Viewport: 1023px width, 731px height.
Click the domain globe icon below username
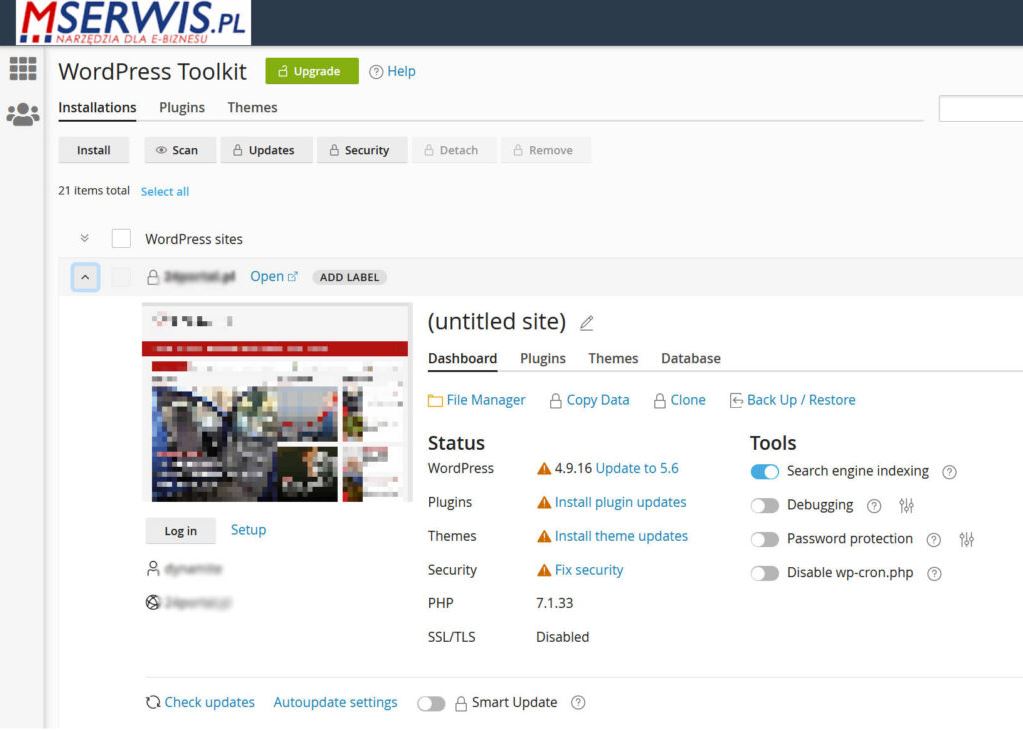[x=153, y=602]
